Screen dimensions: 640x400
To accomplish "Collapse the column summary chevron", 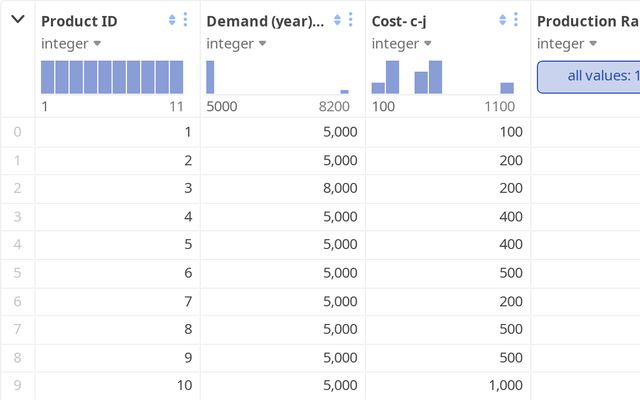I will (18, 19).
